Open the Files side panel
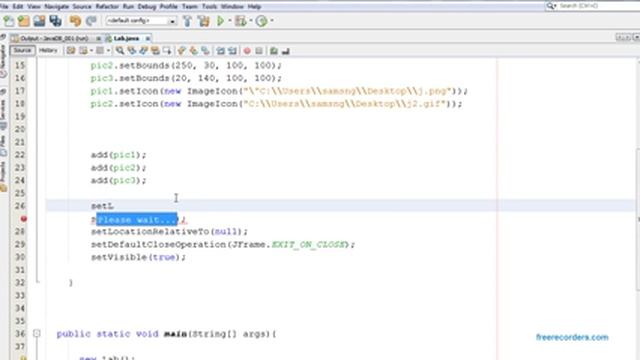Viewport: 640px width, 360px height. pyautogui.click(x=3, y=146)
